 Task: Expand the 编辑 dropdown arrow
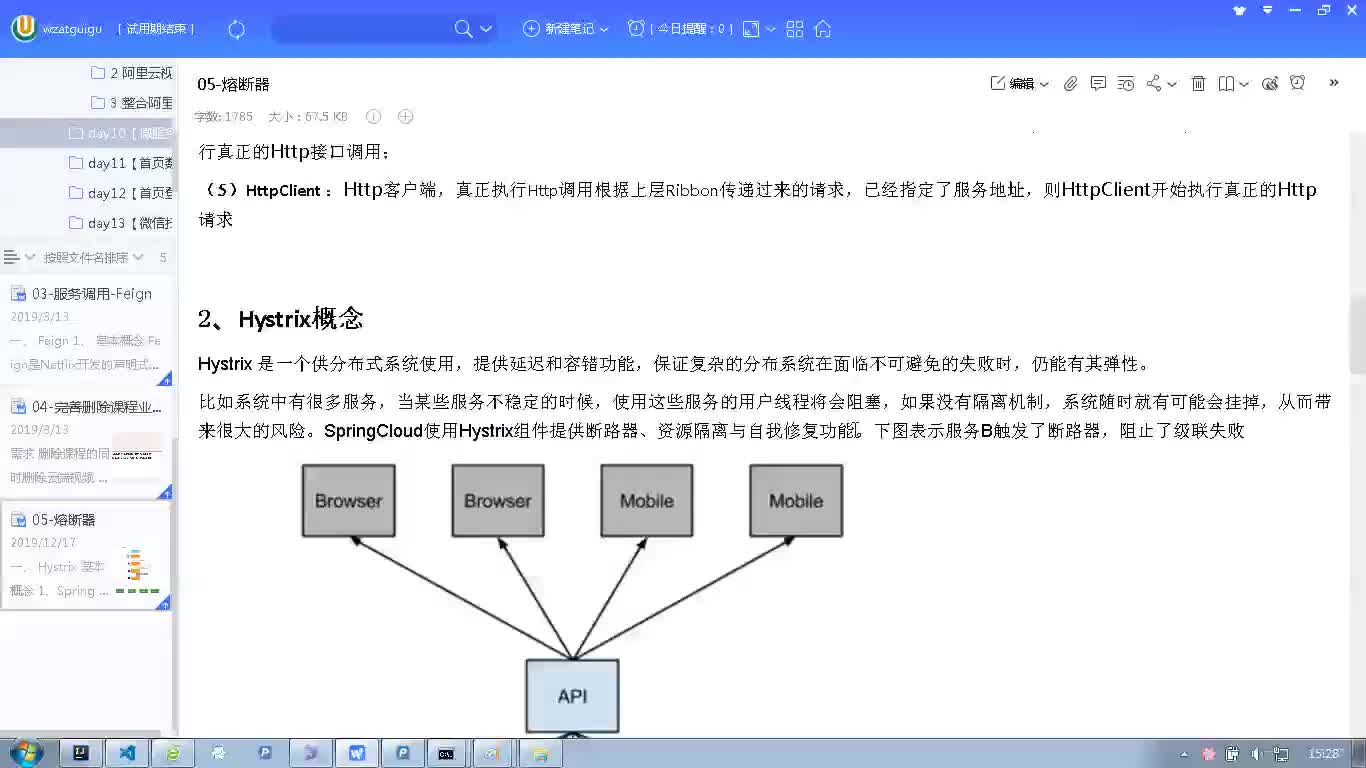click(1044, 84)
